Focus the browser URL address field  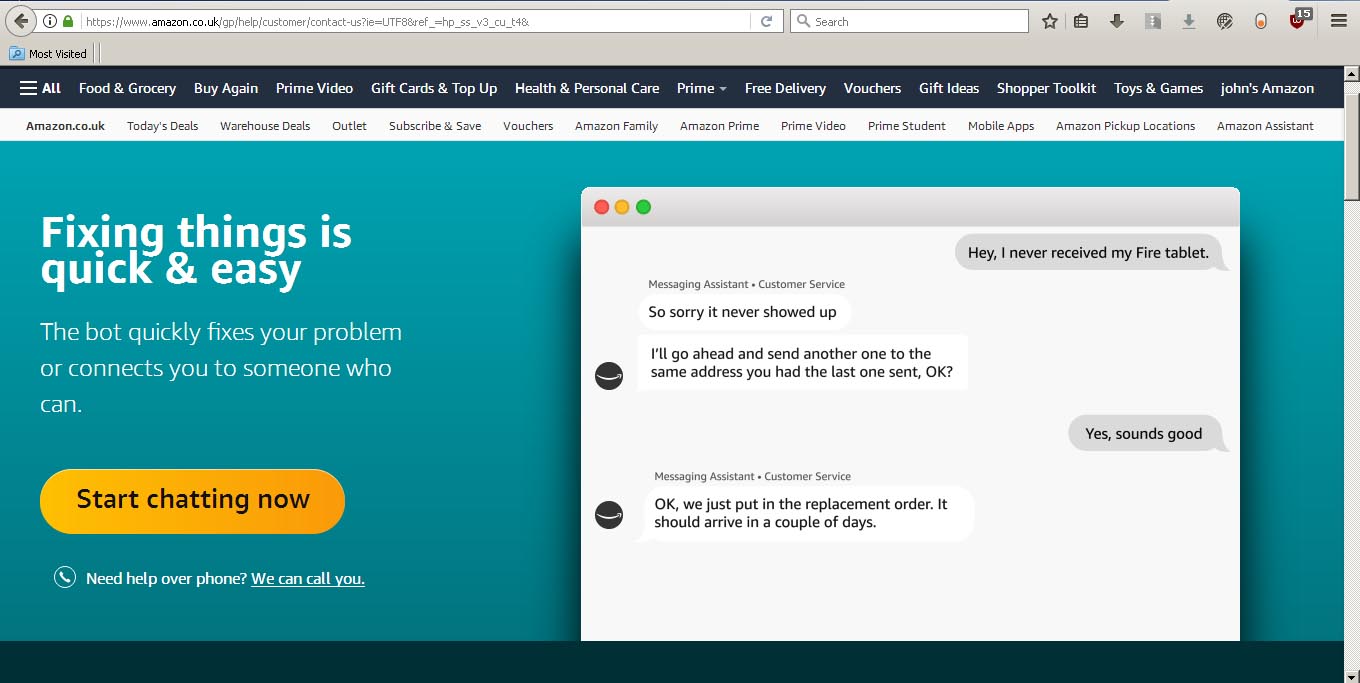pyautogui.click(x=415, y=21)
